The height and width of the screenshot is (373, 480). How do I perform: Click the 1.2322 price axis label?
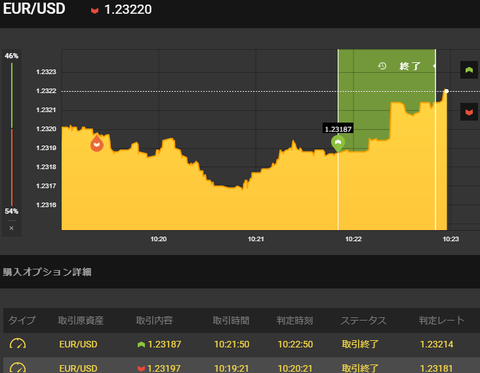46,91
